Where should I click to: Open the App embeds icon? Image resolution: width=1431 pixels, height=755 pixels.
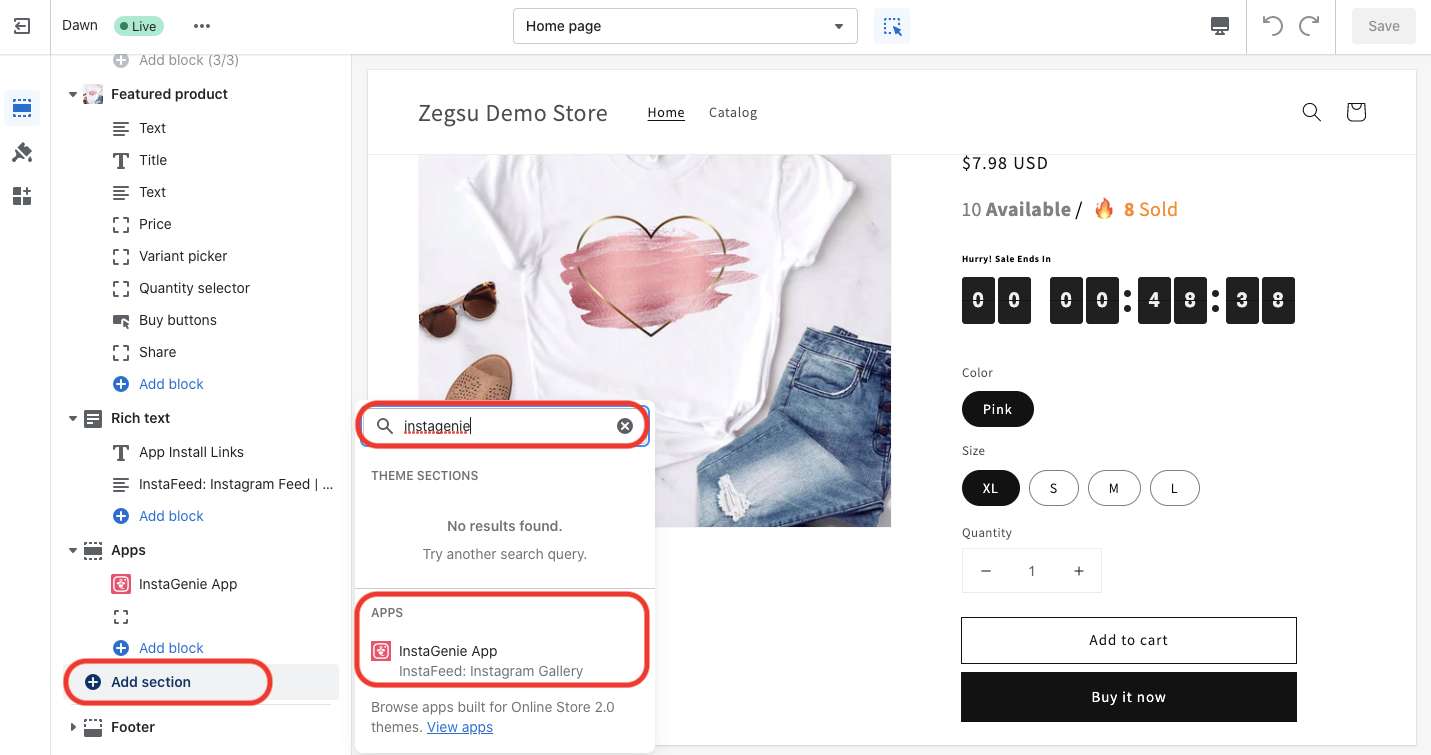click(x=22, y=196)
